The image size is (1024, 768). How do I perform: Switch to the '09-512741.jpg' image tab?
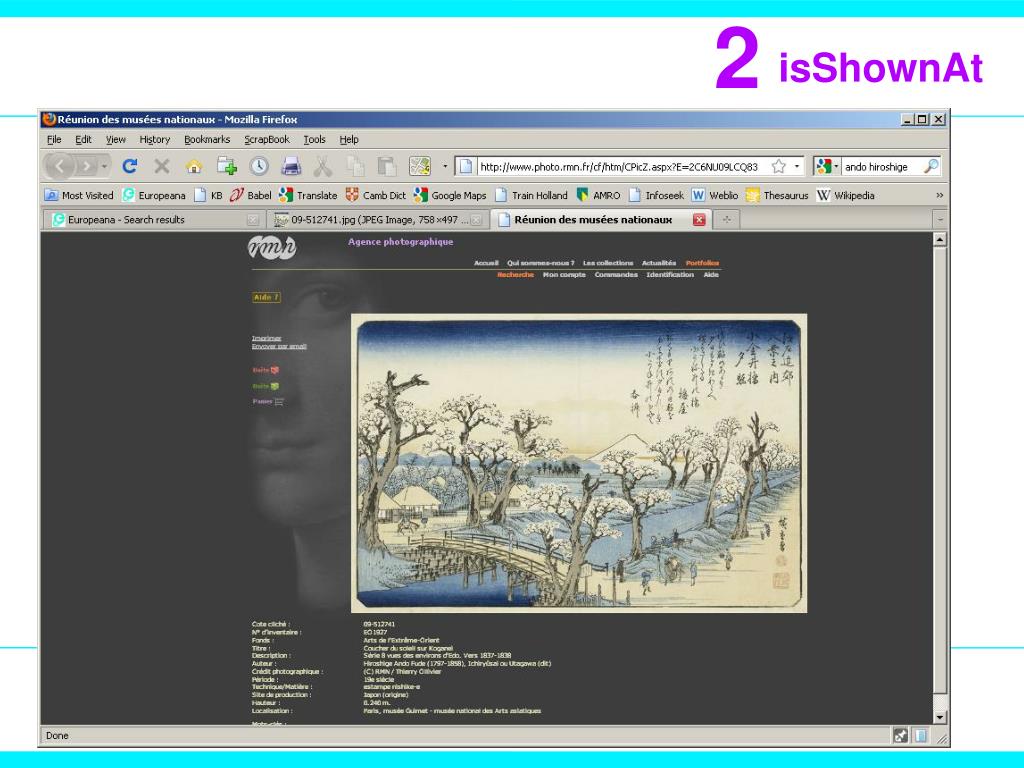[x=377, y=220]
